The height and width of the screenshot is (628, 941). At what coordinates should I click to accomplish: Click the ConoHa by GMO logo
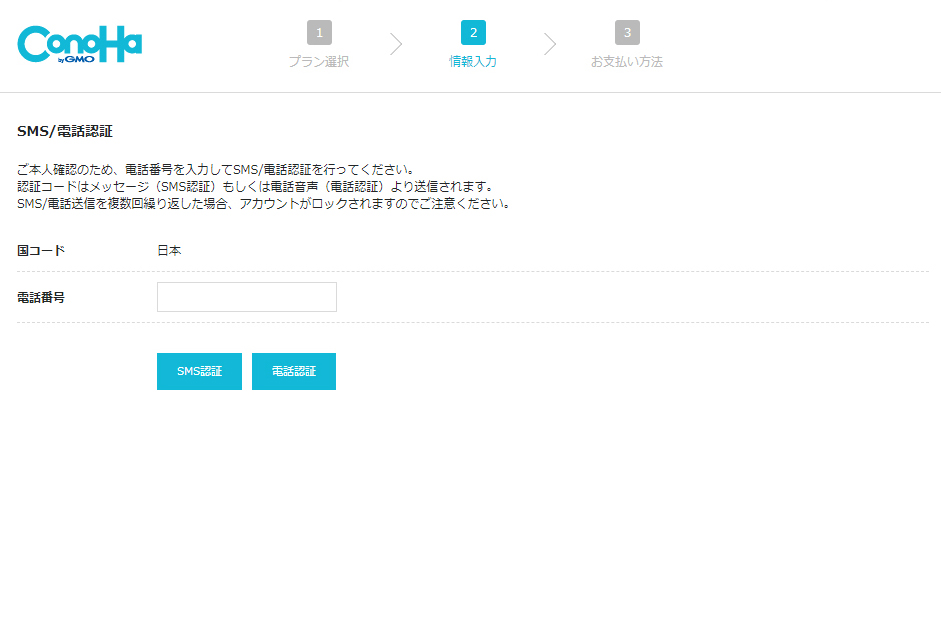[x=80, y=44]
